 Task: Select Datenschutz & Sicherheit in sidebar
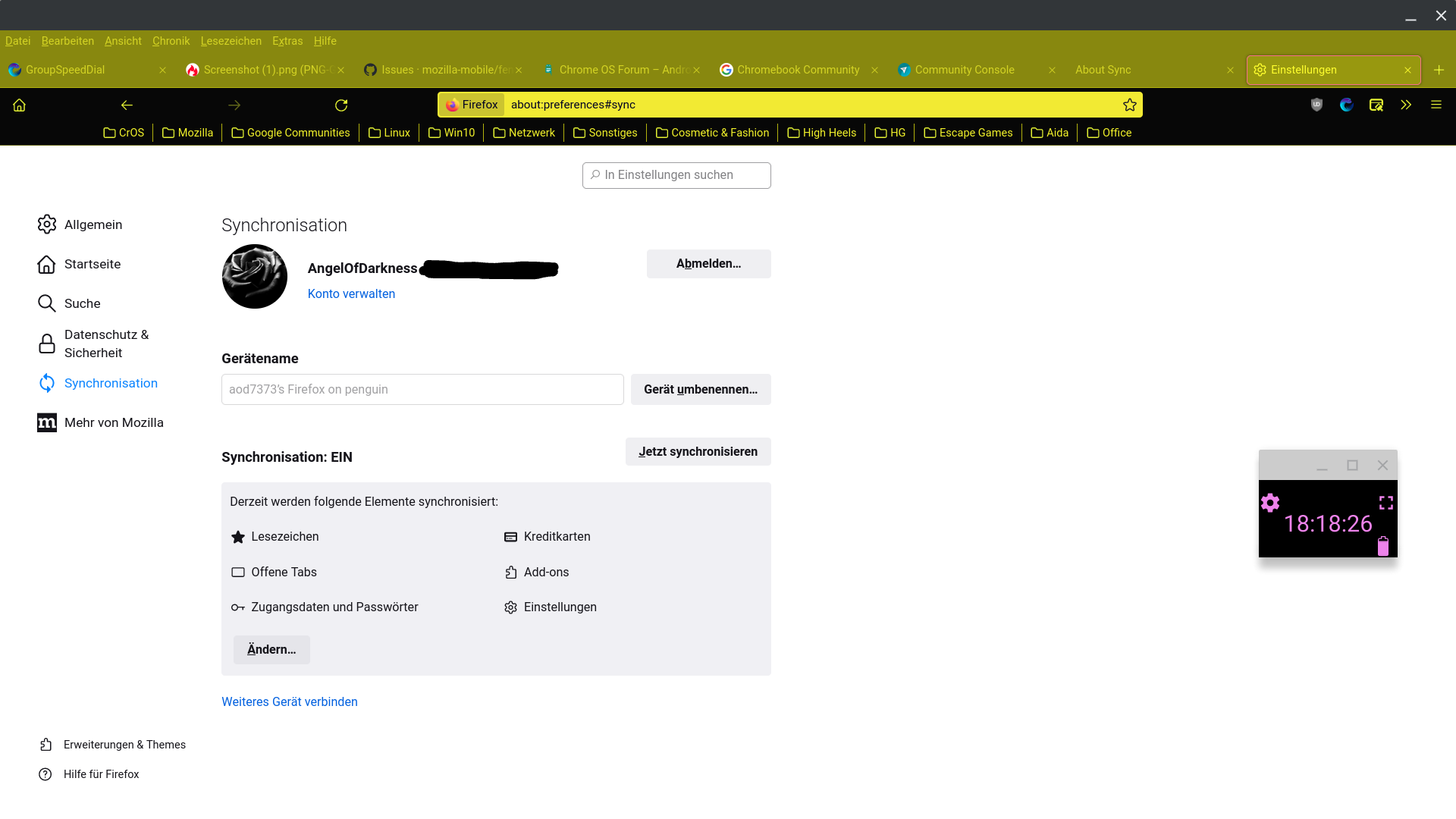tap(106, 344)
